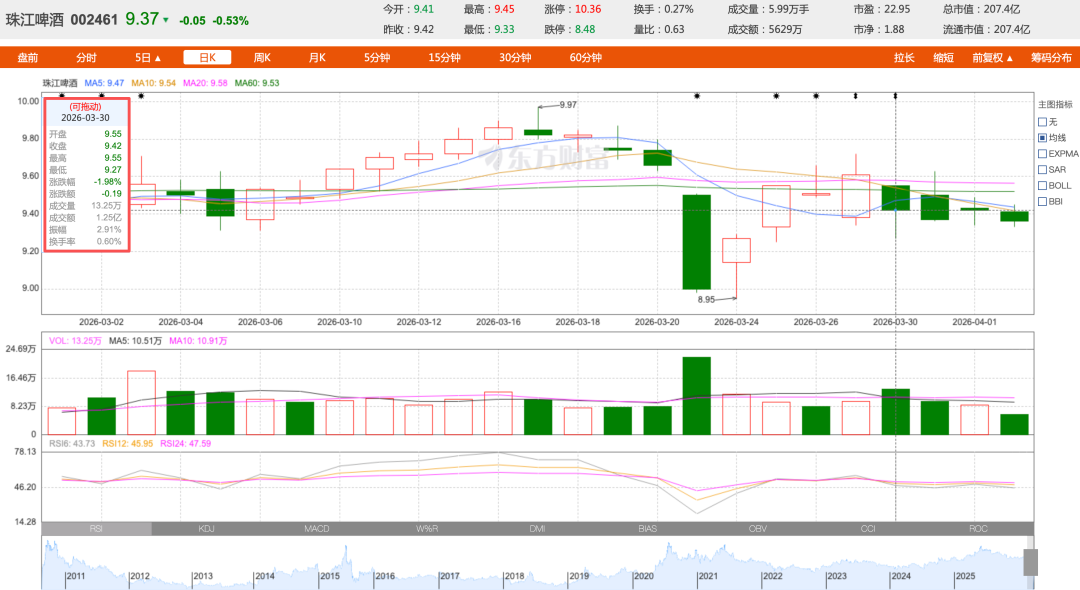The width and height of the screenshot is (1080, 590).
Task: Open the 15分钟 chart tab
Action: tap(444, 58)
